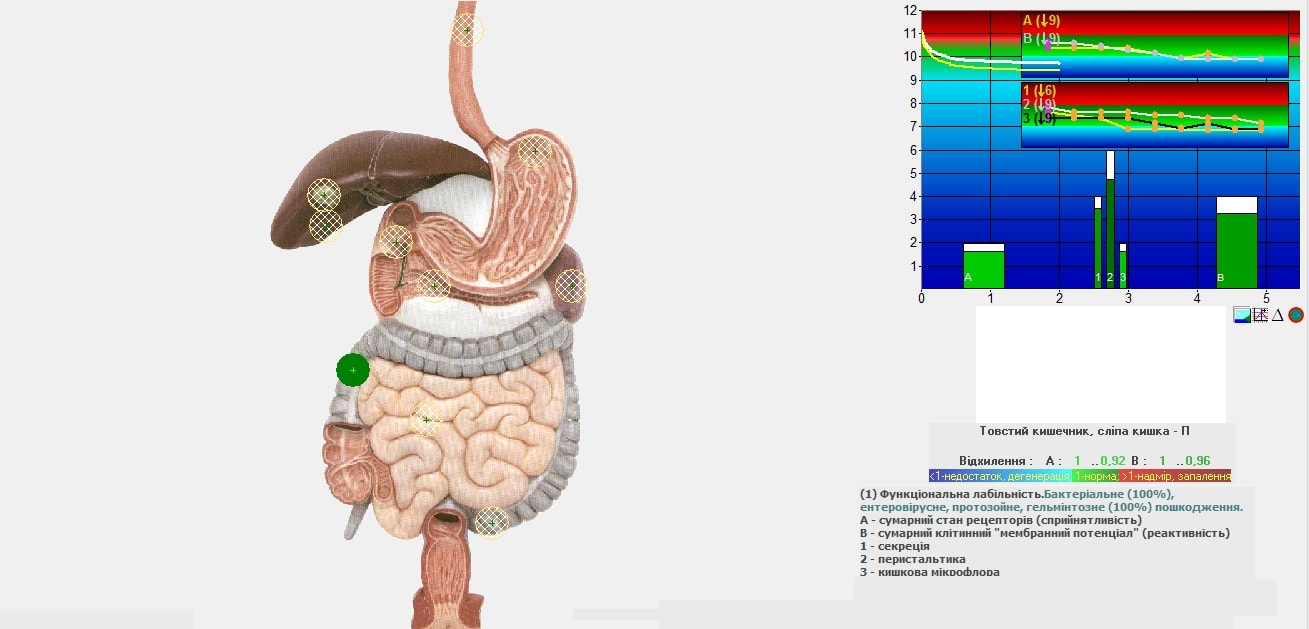This screenshot has width=1309, height=629.
Task: Select the small intestine marker point
Action: [x=426, y=420]
